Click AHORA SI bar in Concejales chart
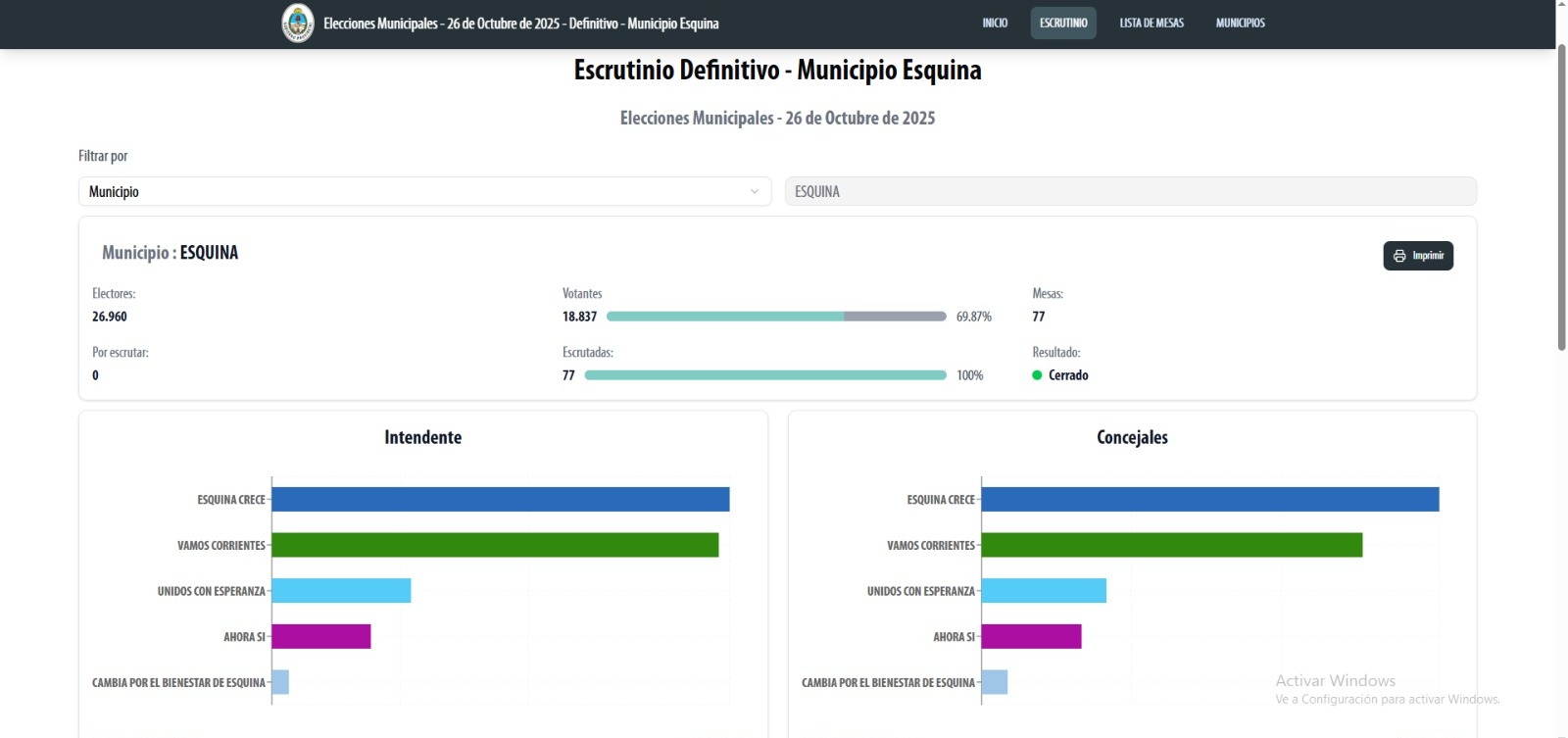1568x738 pixels. (x=1031, y=637)
